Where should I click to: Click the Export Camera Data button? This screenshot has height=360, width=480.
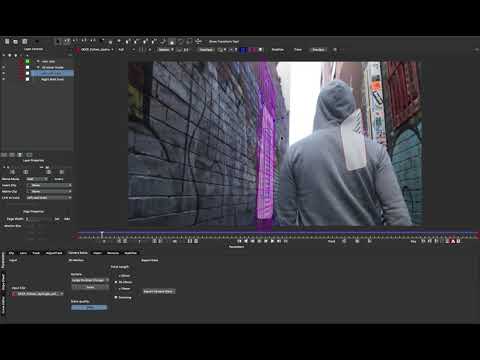point(159,292)
